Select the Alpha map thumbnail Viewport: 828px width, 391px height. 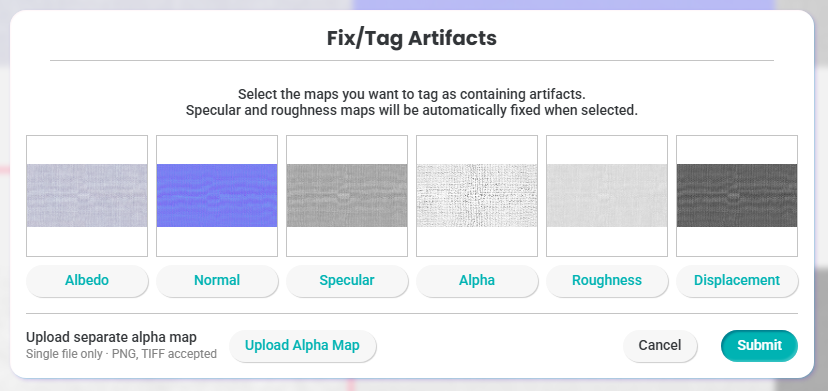[x=477, y=196]
